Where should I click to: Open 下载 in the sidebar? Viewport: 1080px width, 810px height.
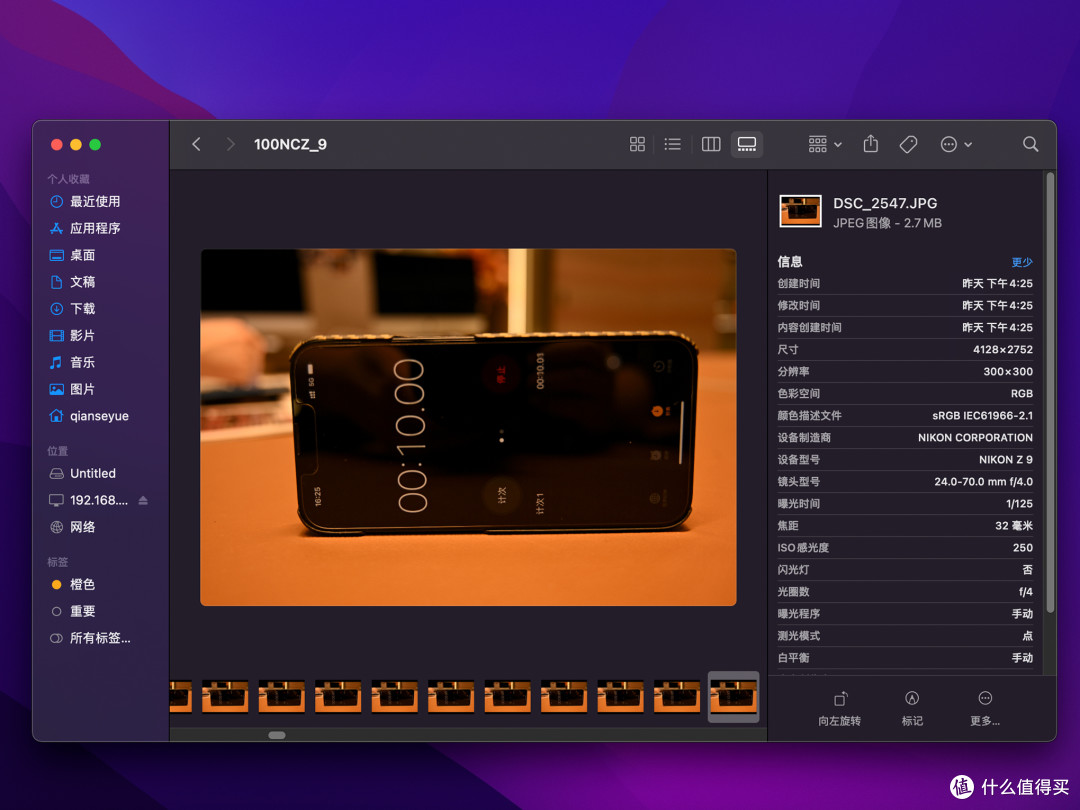[x=72, y=309]
